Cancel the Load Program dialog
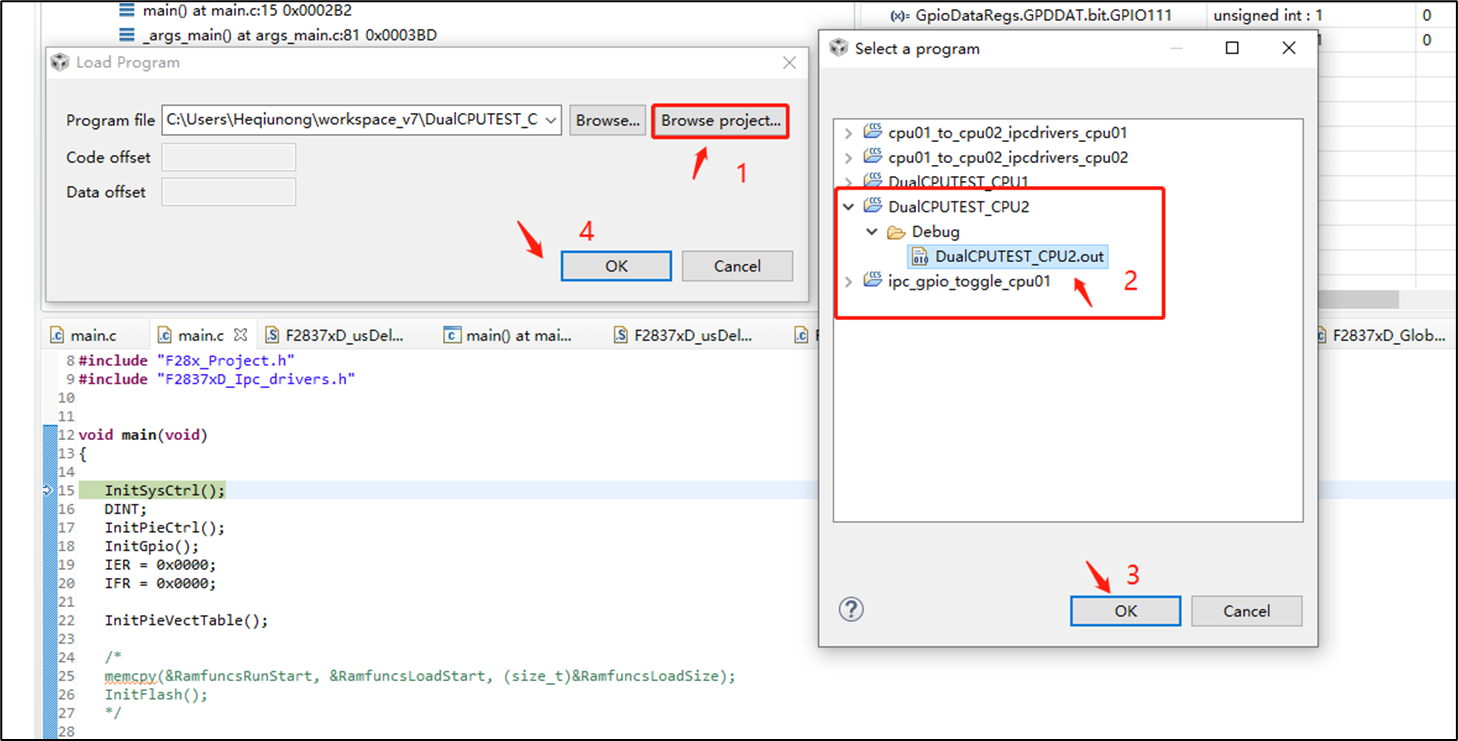Screen dimensions: 1458x741 [737, 266]
